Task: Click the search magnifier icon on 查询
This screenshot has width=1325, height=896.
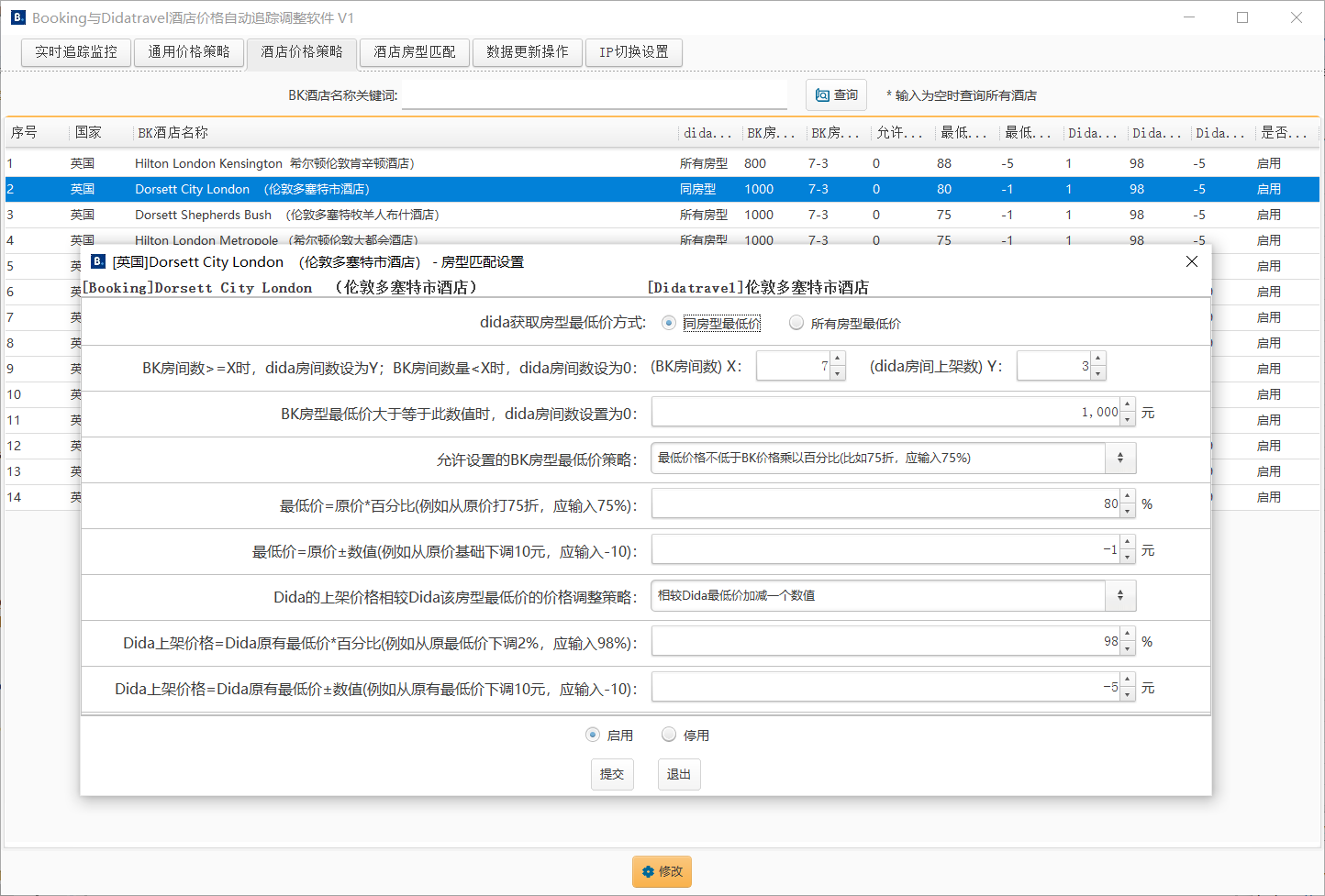Action: 822,95
